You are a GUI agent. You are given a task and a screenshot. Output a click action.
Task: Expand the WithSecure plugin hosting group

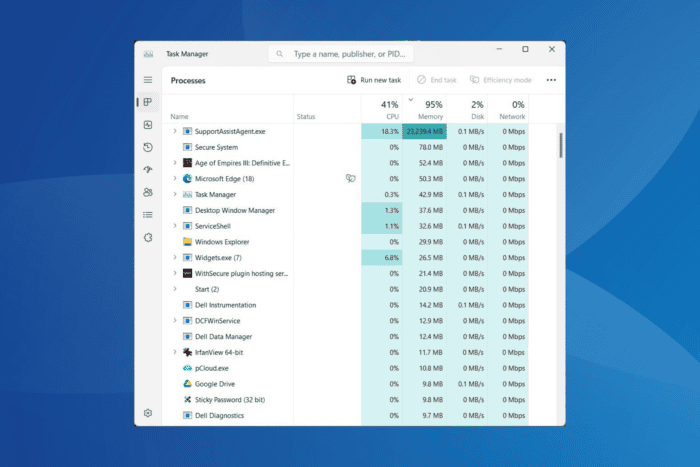tap(175, 273)
